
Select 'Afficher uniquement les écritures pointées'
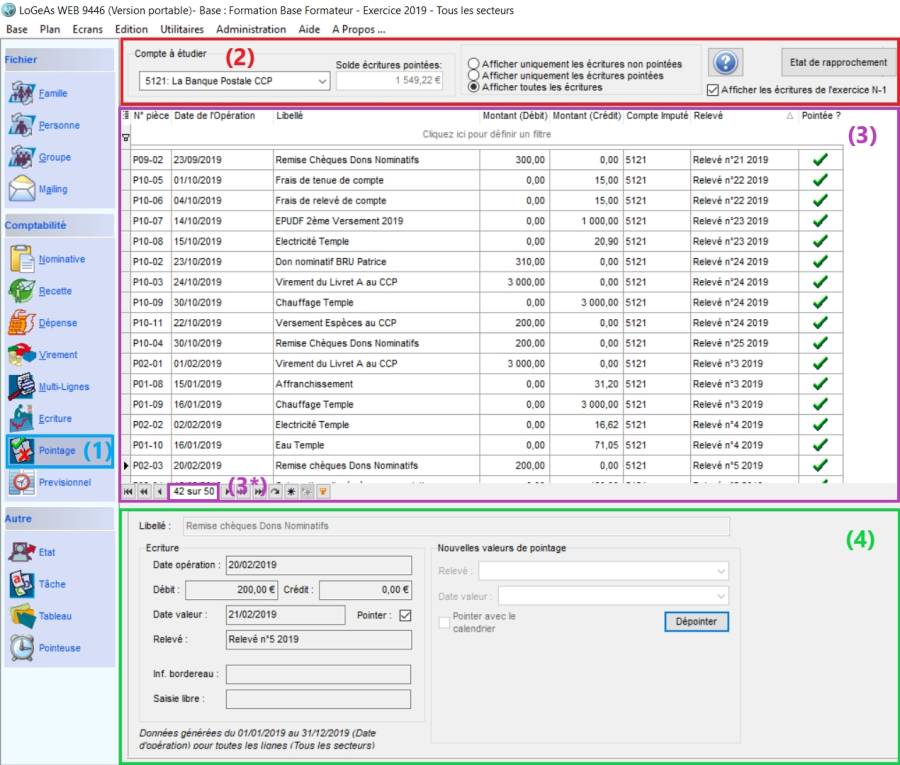pos(474,75)
